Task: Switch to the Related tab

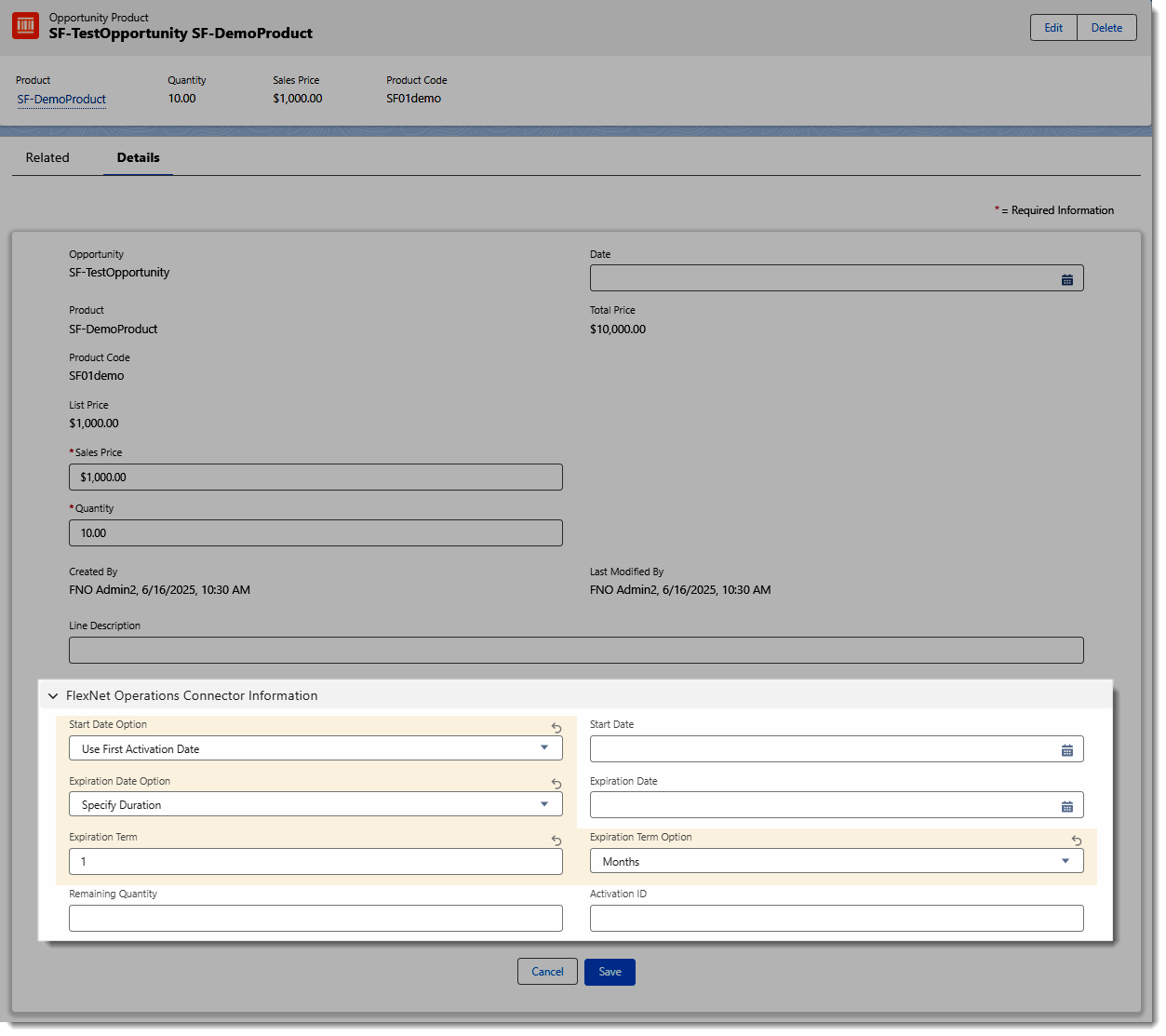Action: (47, 158)
